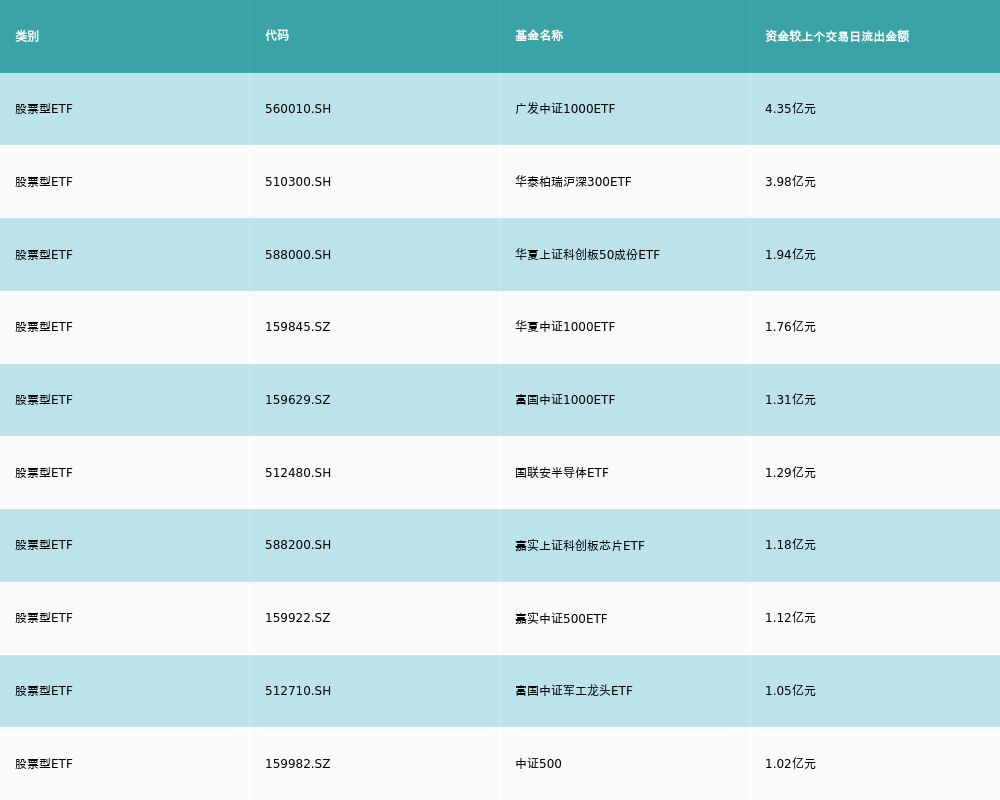Screen dimensions: 1000x800
Task: Click 股票型ETF in the 159922.SZ row
Action: (x=44, y=618)
